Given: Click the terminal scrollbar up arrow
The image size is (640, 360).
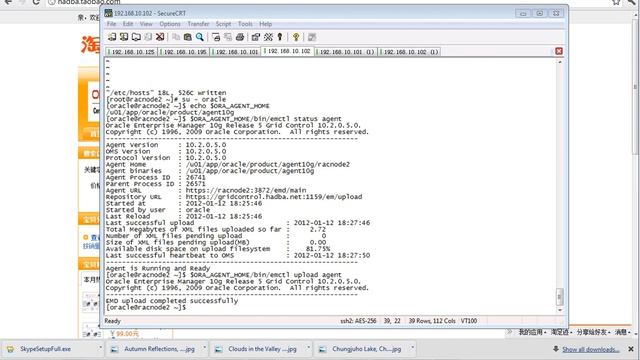Looking at the screenshot, I should pyautogui.click(x=560, y=62).
